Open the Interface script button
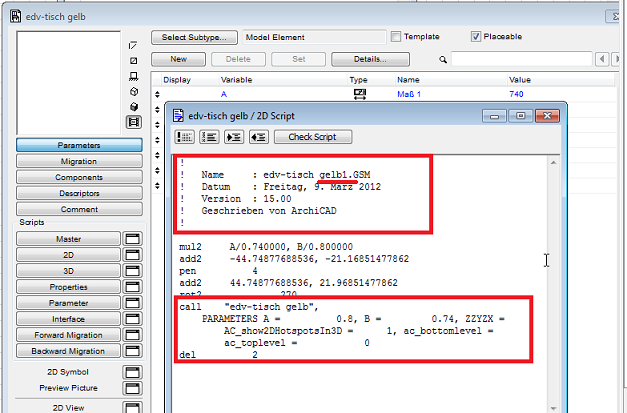The width and height of the screenshot is (627, 413). [x=68, y=319]
